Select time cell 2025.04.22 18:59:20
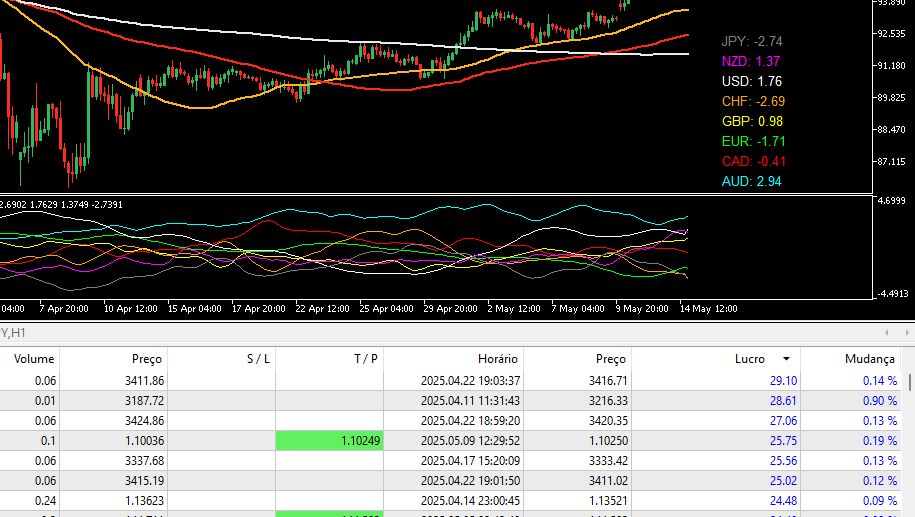The image size is (915, 517). [x=470, y=421]
